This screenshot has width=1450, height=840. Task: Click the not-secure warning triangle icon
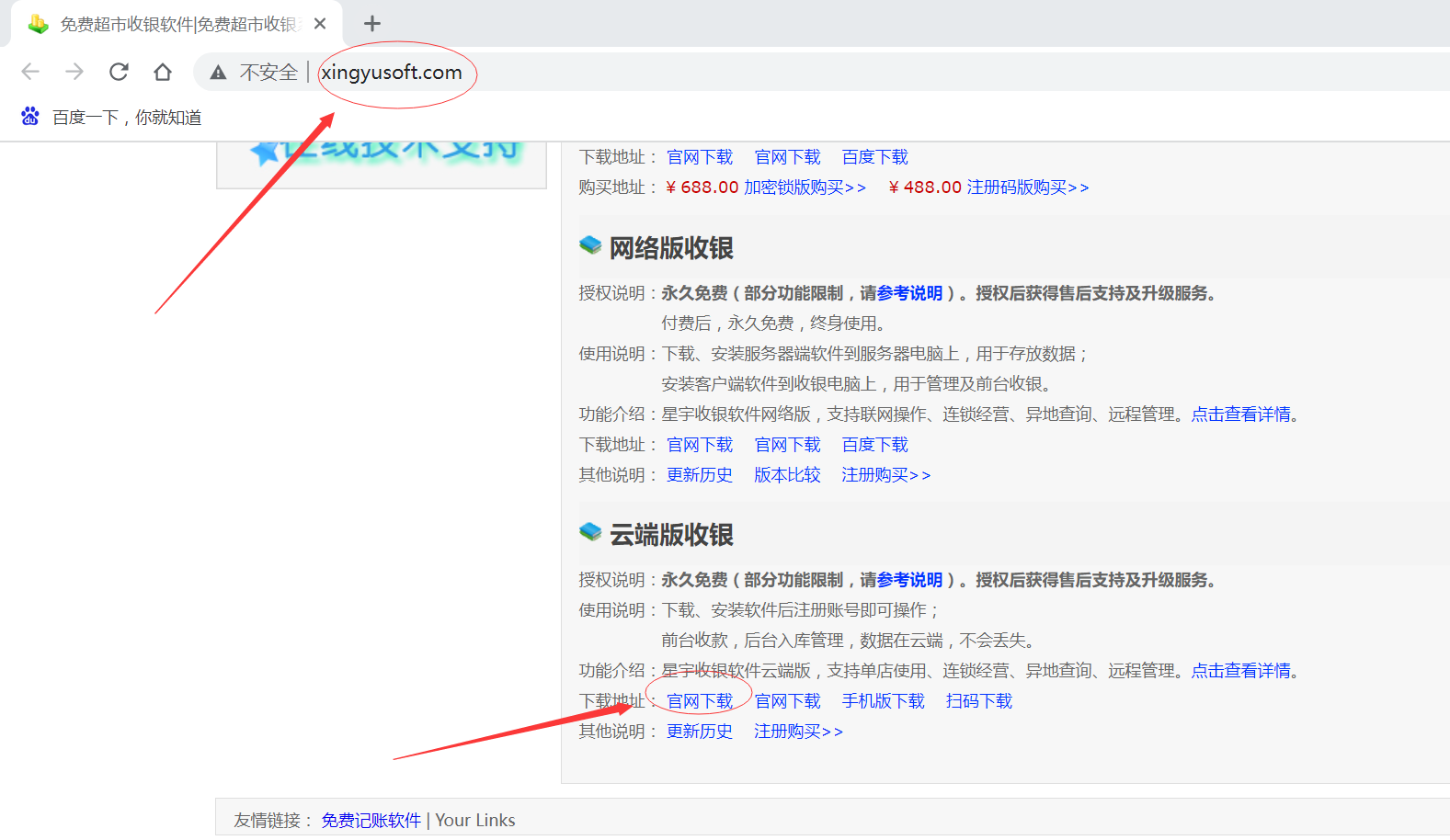[x=218, y=73]
